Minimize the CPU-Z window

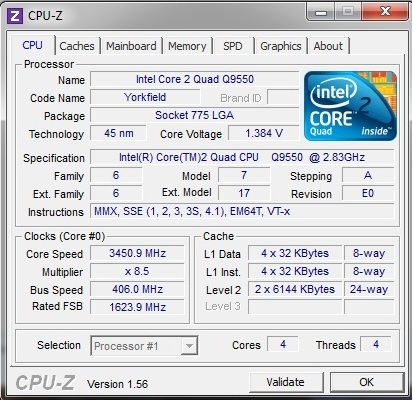pyautogui.click(x=321, y=12)
